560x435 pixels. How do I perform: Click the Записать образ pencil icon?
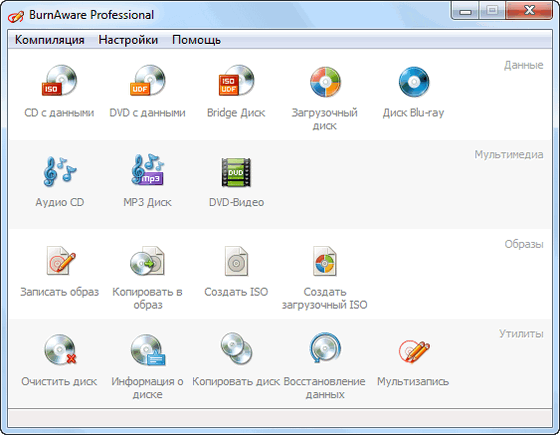61,261
